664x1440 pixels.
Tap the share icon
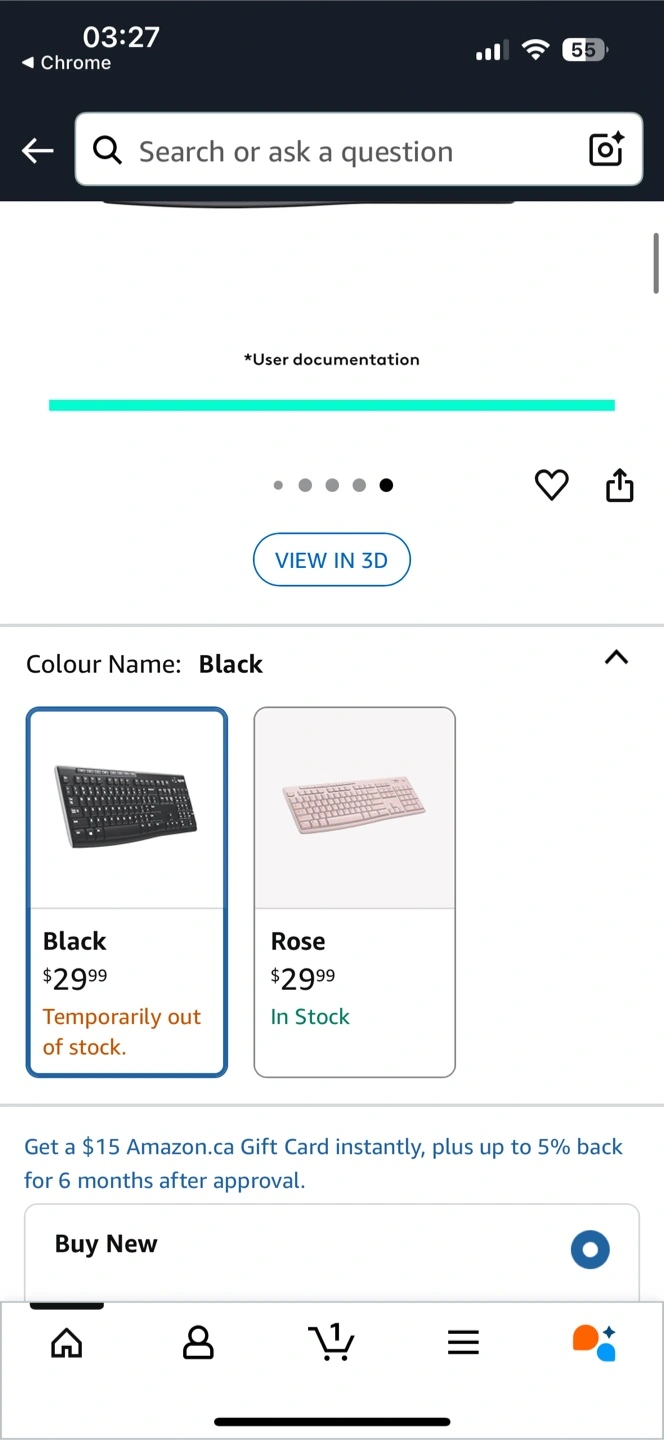pyautogui.click(x=620, y=485)
